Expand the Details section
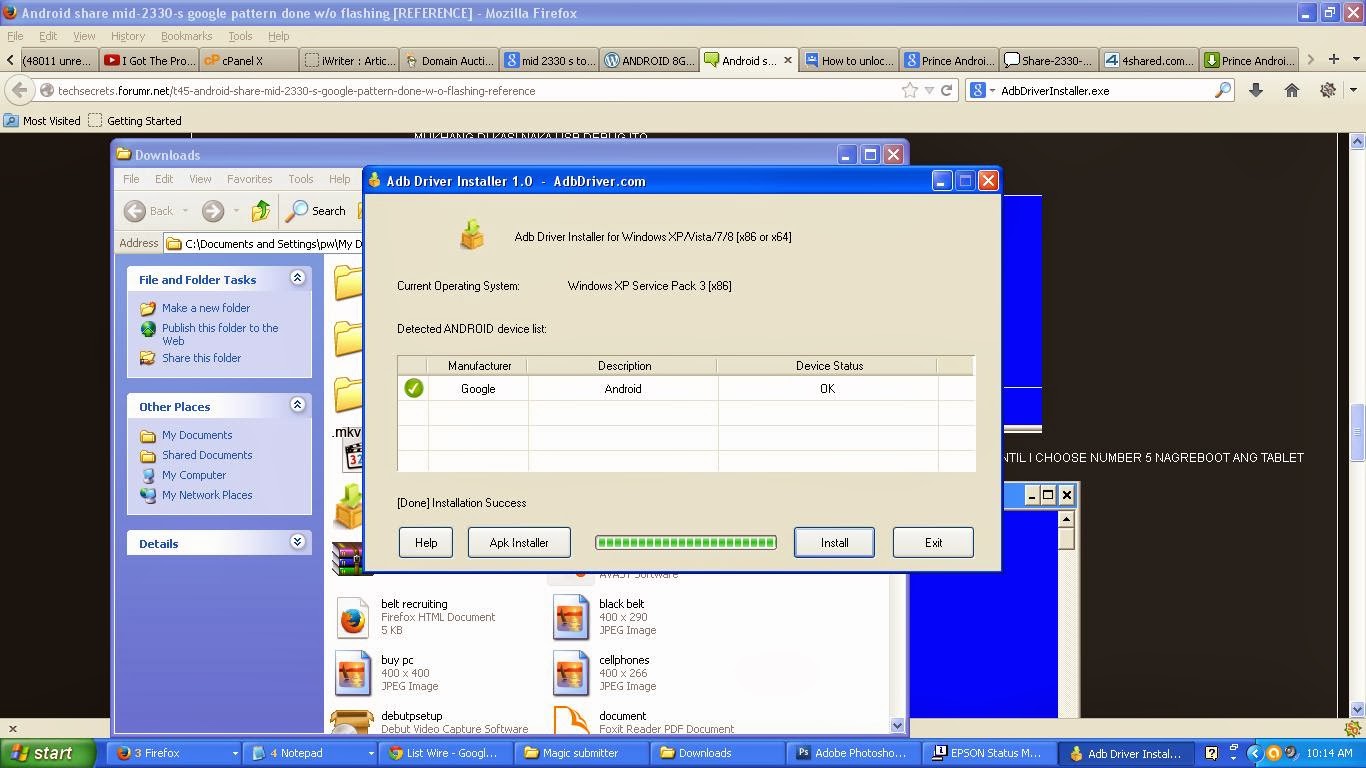Viewport: 1366px width, 768px height. click(297, 542)
